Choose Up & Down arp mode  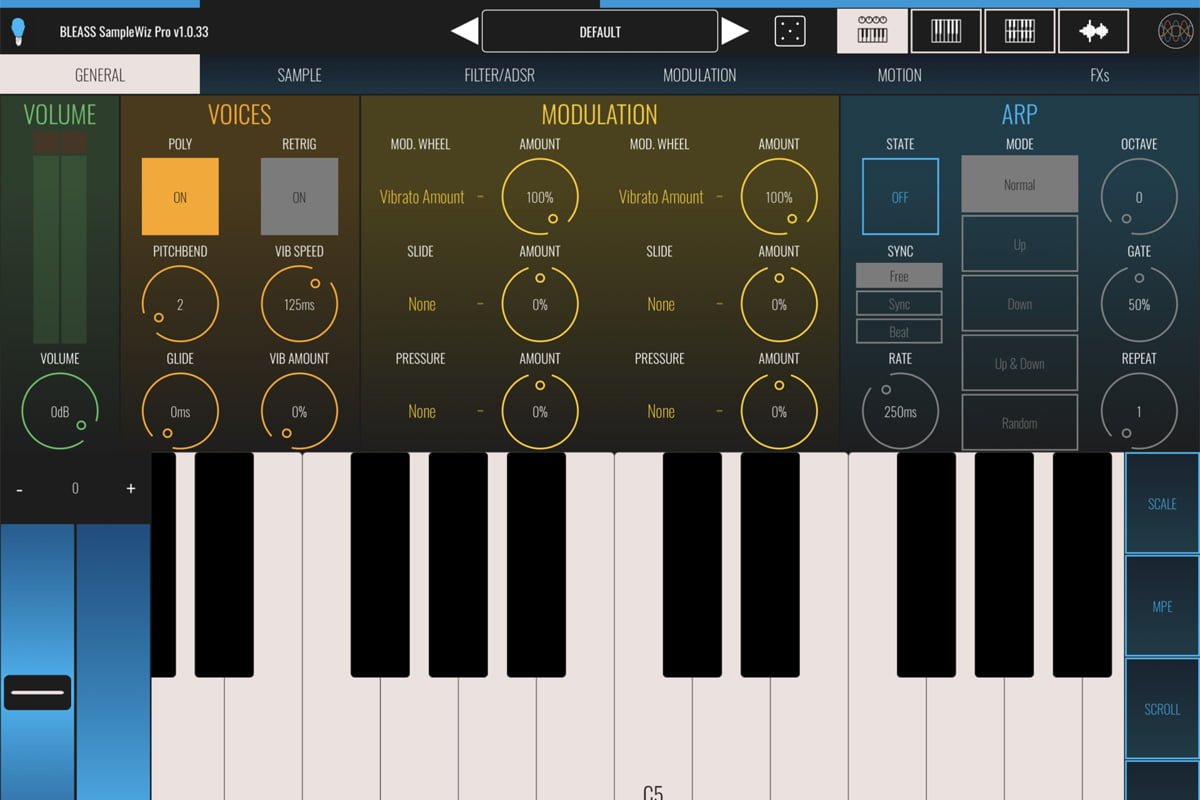(x=1020, y=363)
